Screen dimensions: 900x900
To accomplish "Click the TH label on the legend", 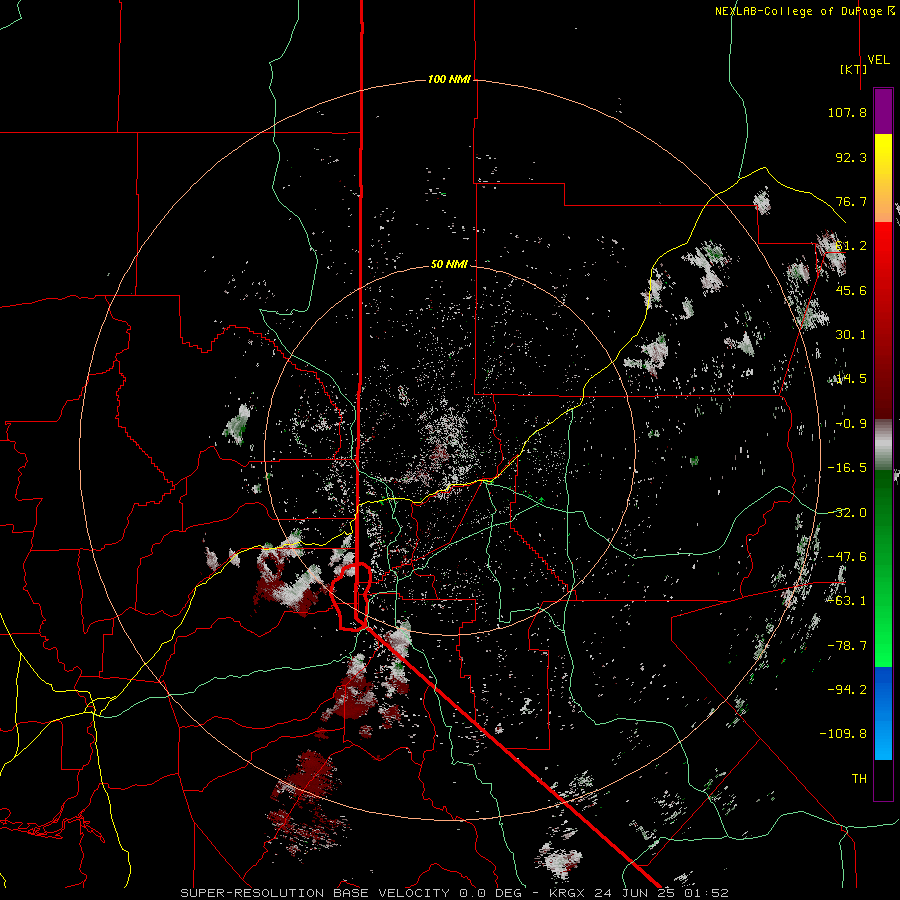I will (x=859, y=779).
